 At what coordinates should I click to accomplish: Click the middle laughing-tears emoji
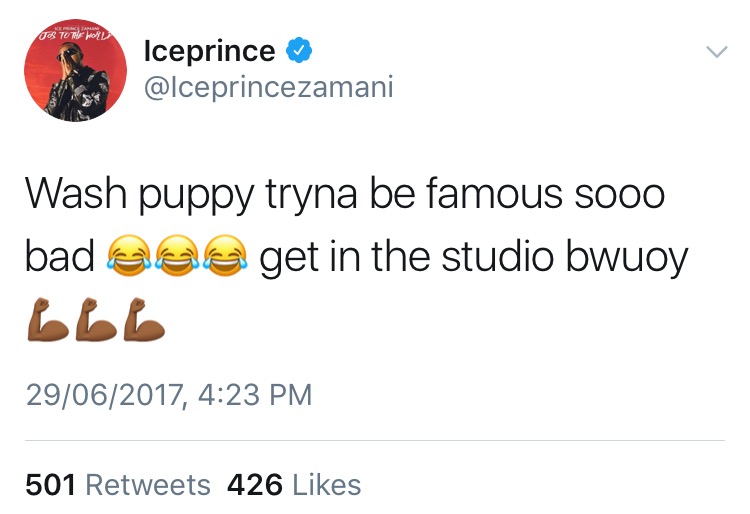[x=178, y=255]
